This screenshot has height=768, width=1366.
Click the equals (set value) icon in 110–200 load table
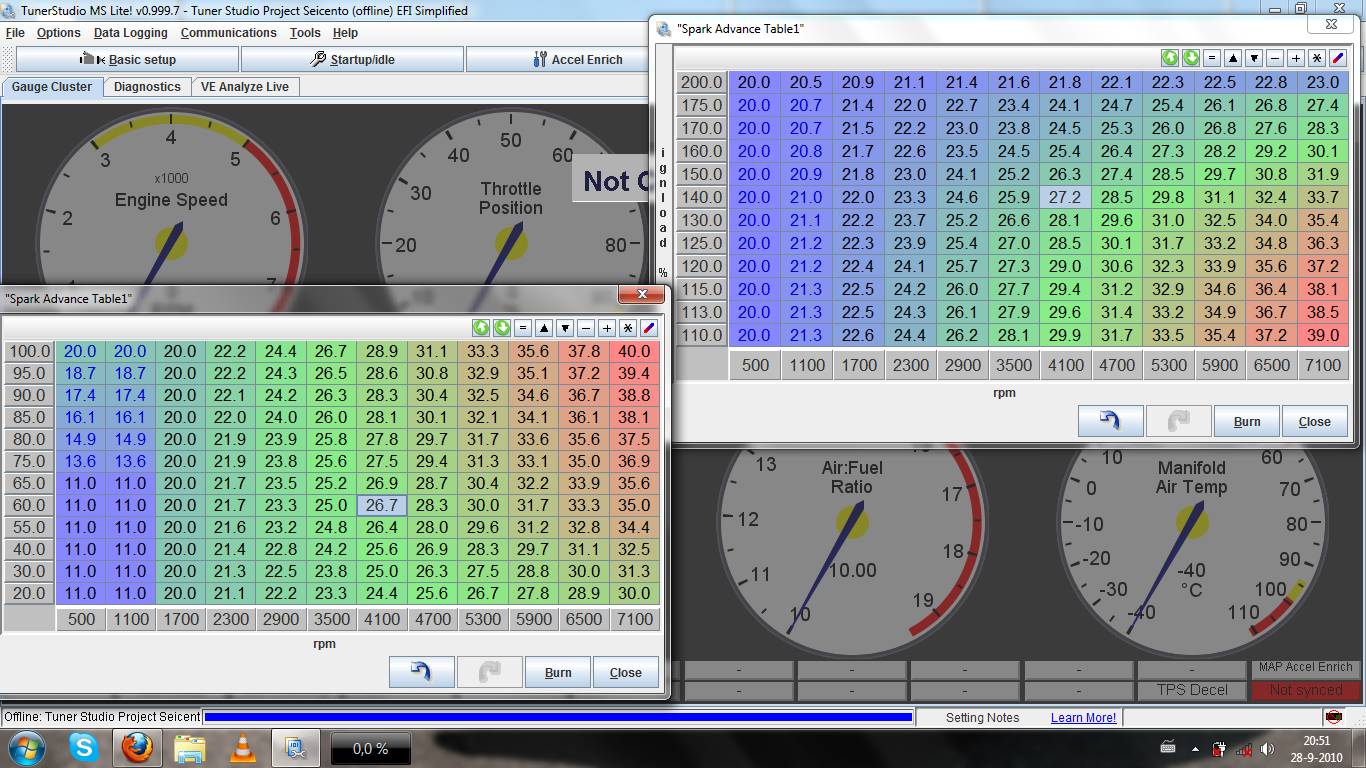tap(1211, 58)
